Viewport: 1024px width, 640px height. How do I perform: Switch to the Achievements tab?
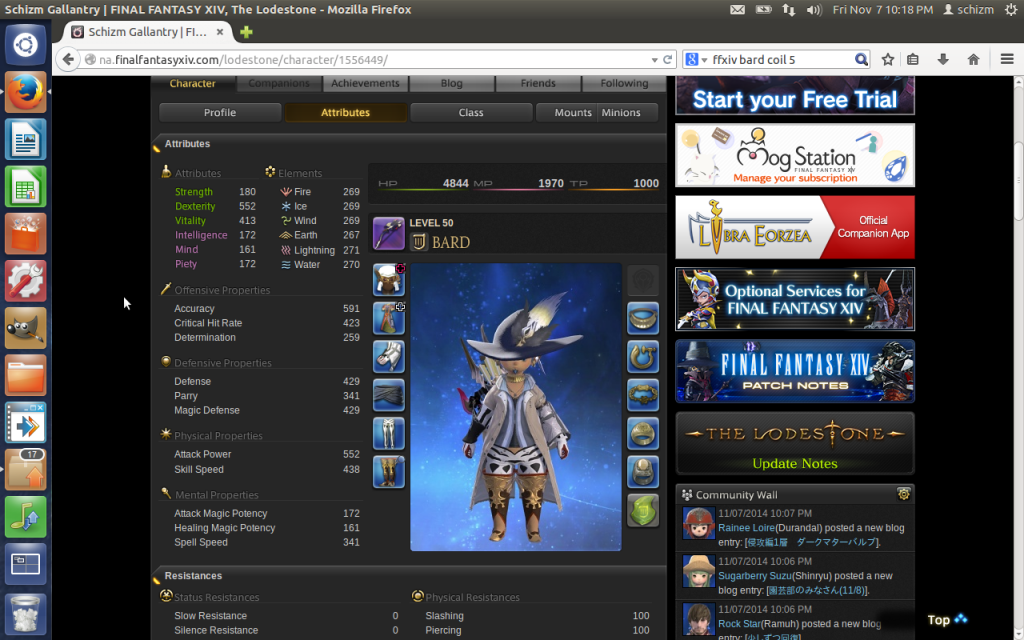click(x=365, y=83)
